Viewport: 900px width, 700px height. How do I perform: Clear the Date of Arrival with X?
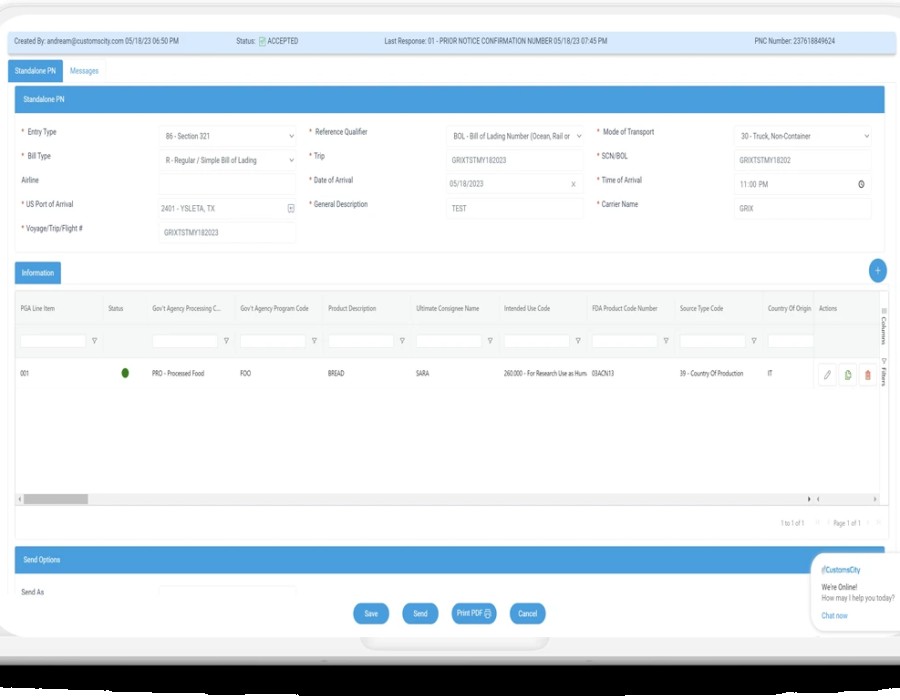[x=573, y=184]
